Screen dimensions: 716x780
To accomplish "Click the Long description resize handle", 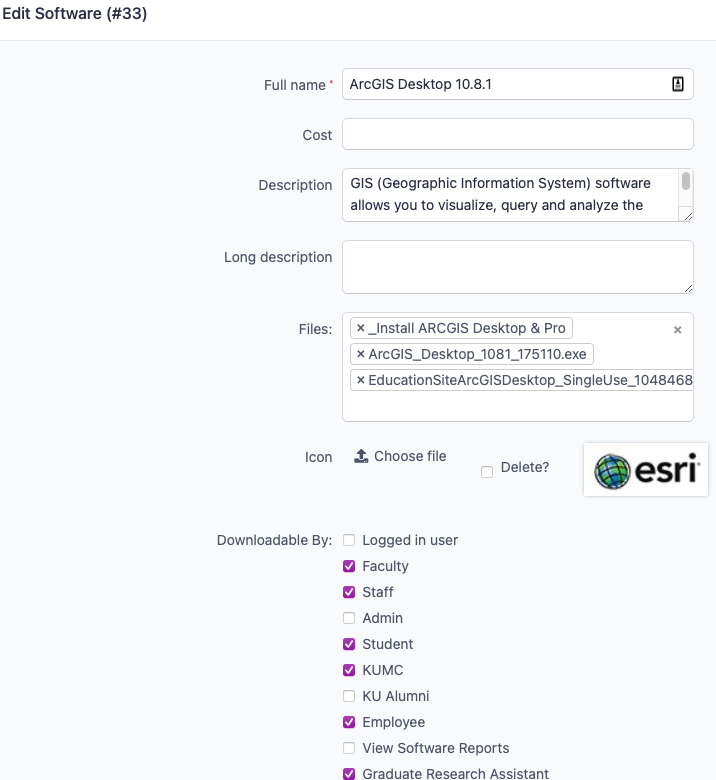I will tap(688, 289).
